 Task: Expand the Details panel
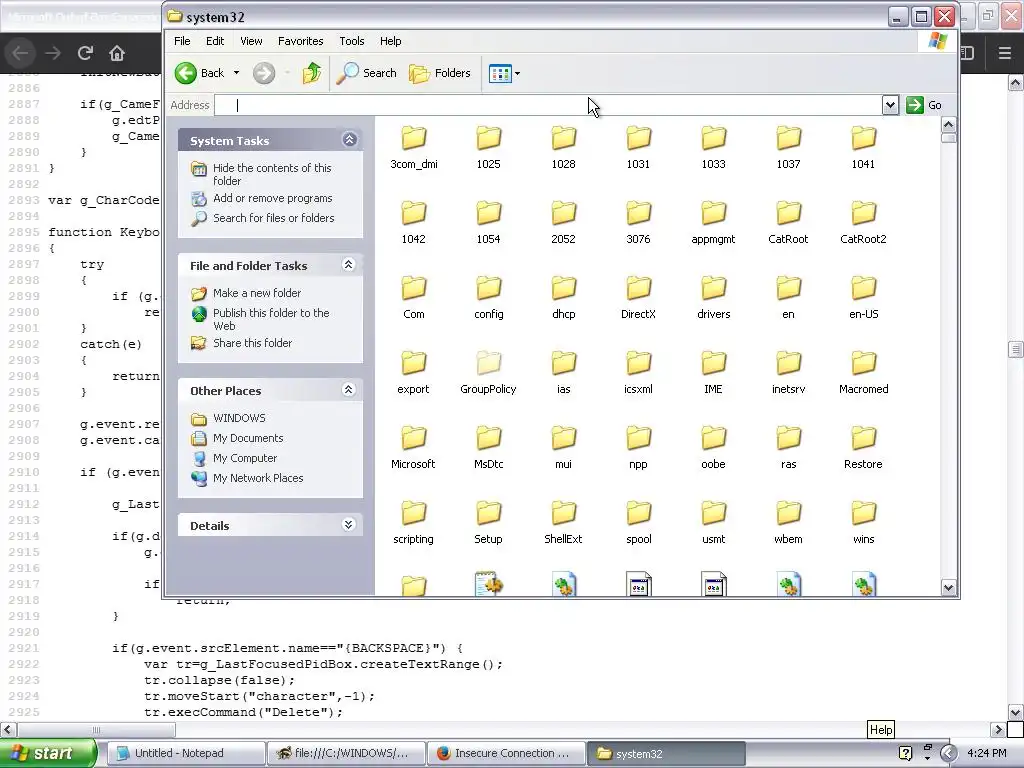(349, 524)
